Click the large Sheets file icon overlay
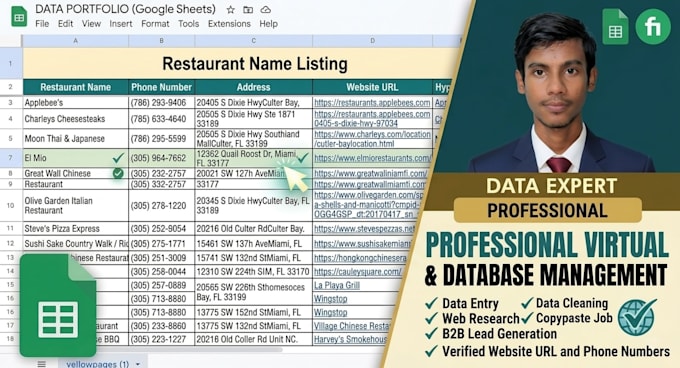680x368 pixels. tap(58, 305)
